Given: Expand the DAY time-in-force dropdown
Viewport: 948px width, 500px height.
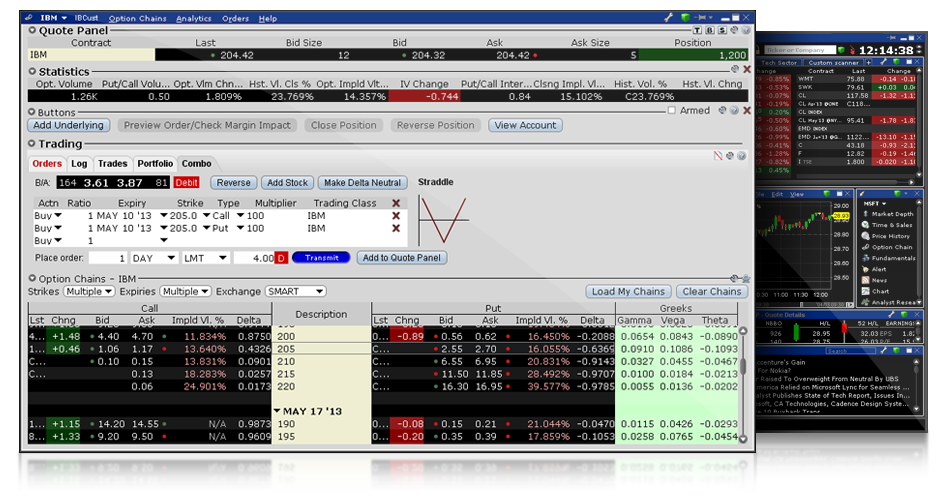Looking at the screenshot, I should 155,258.
